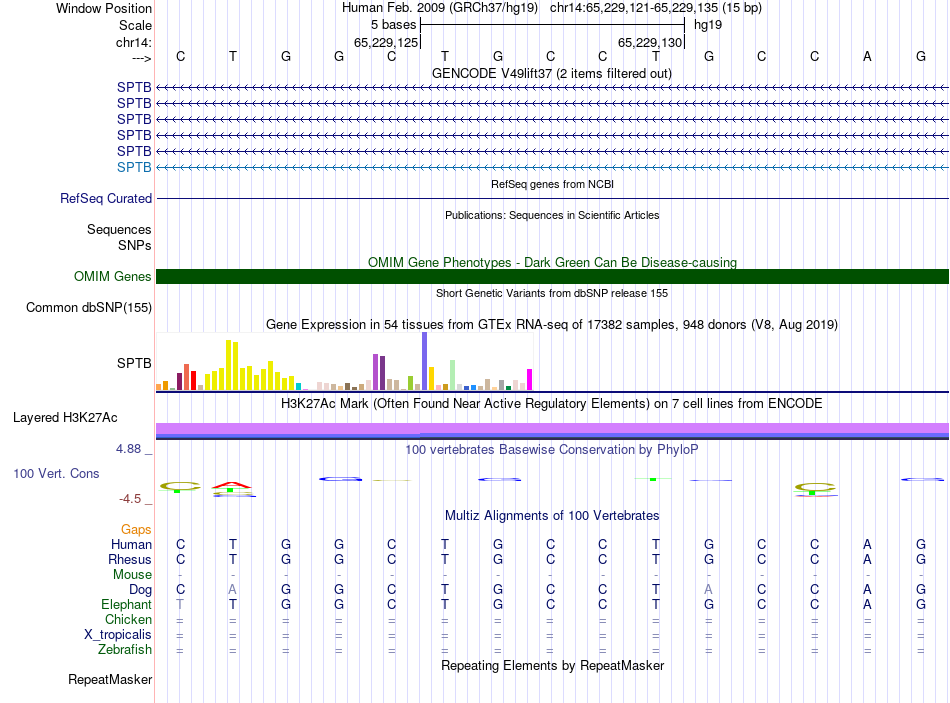Click the Rhesus species label

(130, 559)
